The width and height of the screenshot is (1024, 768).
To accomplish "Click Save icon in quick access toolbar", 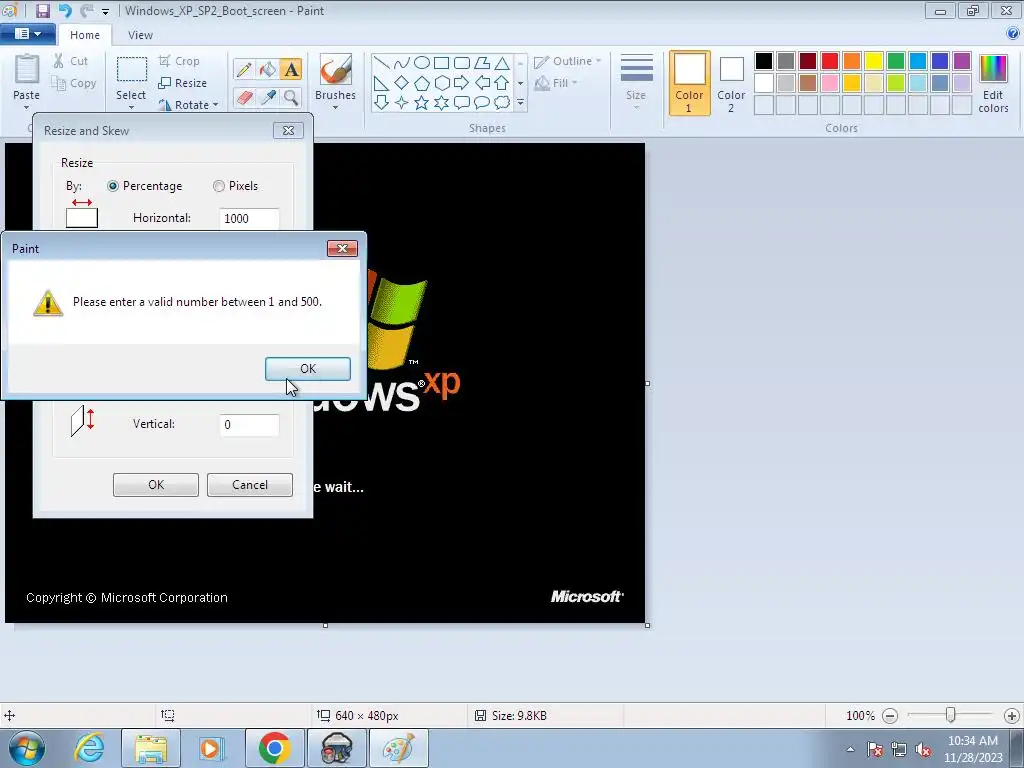I will pos(42,10).
